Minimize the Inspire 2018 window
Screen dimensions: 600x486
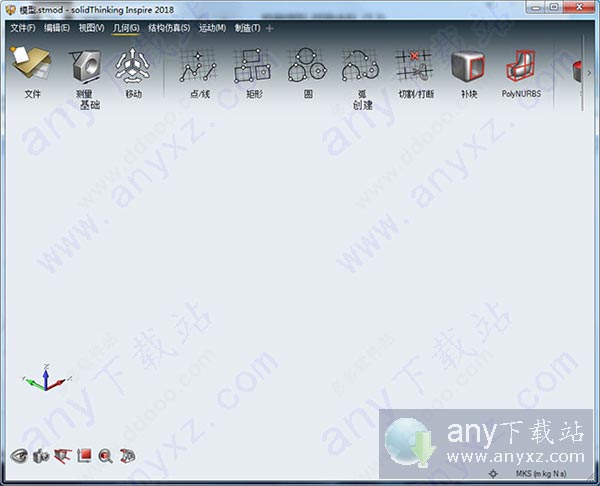click(536, 7)
